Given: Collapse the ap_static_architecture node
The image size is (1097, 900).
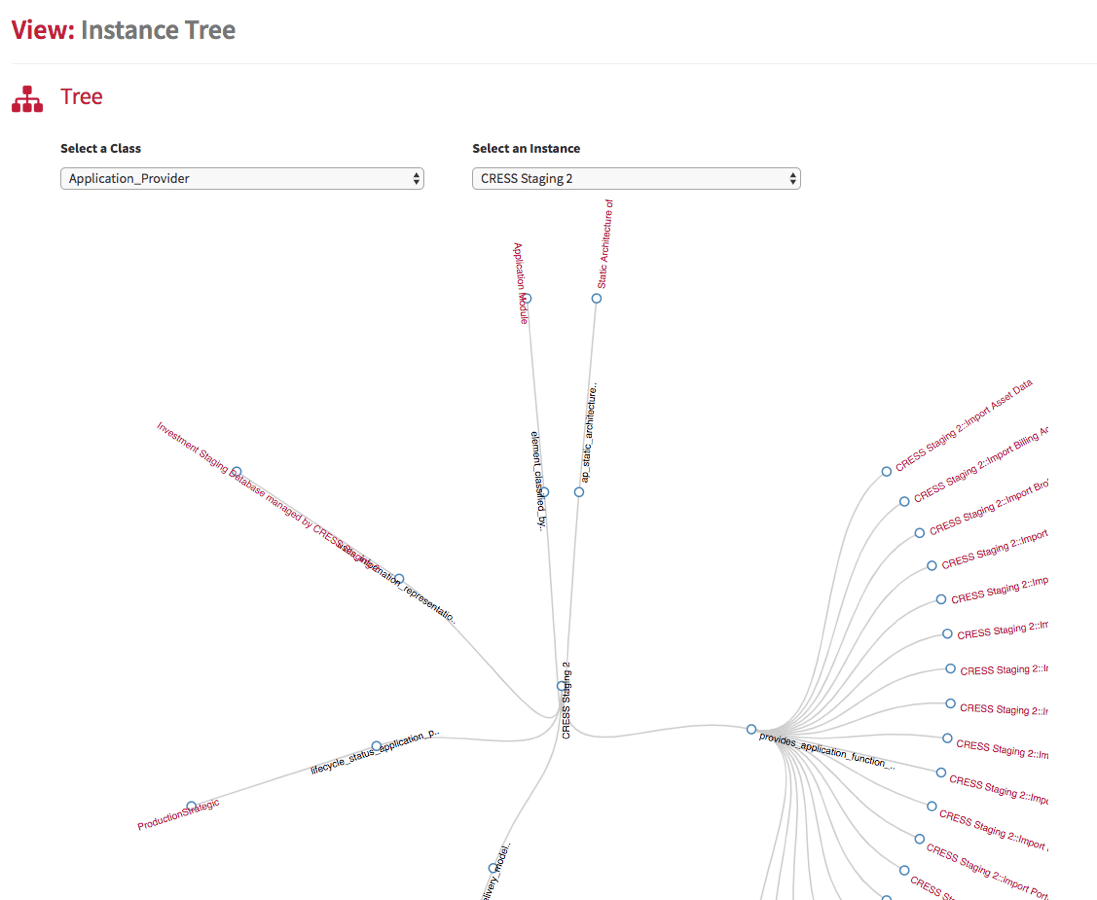Looking at the screenshot, I should [579, 492].
